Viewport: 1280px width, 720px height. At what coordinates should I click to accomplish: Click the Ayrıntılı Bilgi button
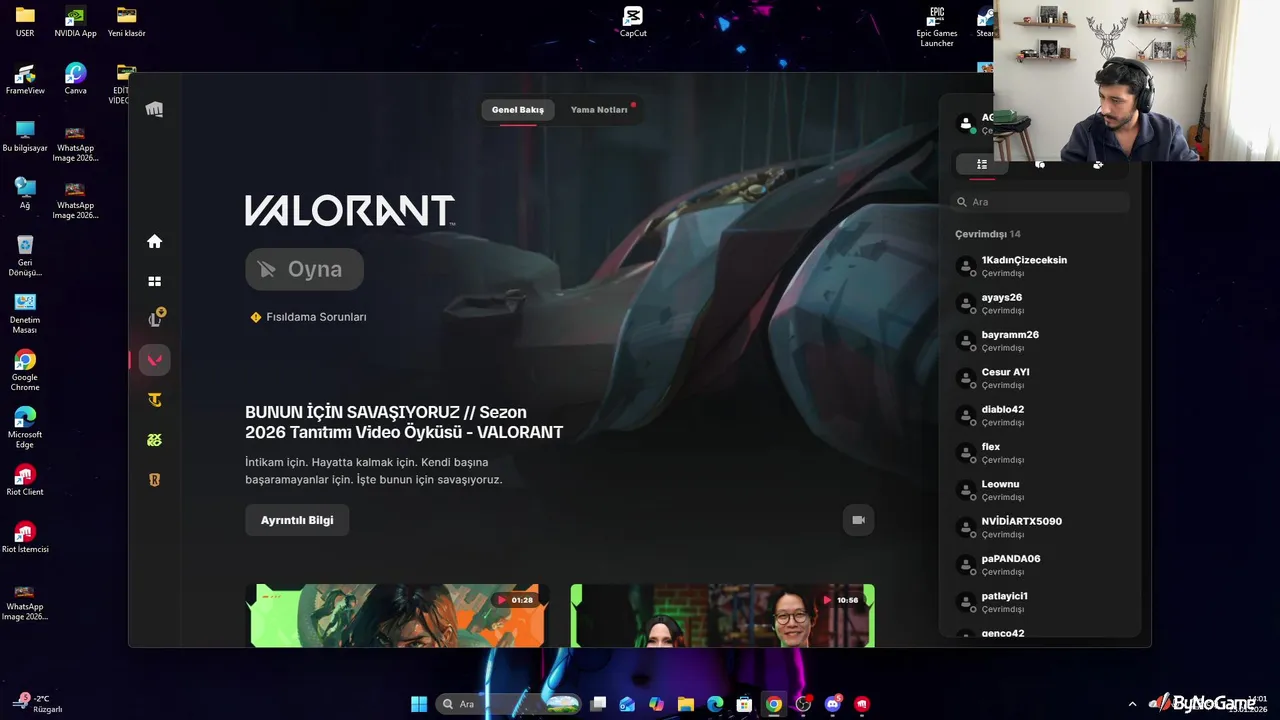(297, 520)
